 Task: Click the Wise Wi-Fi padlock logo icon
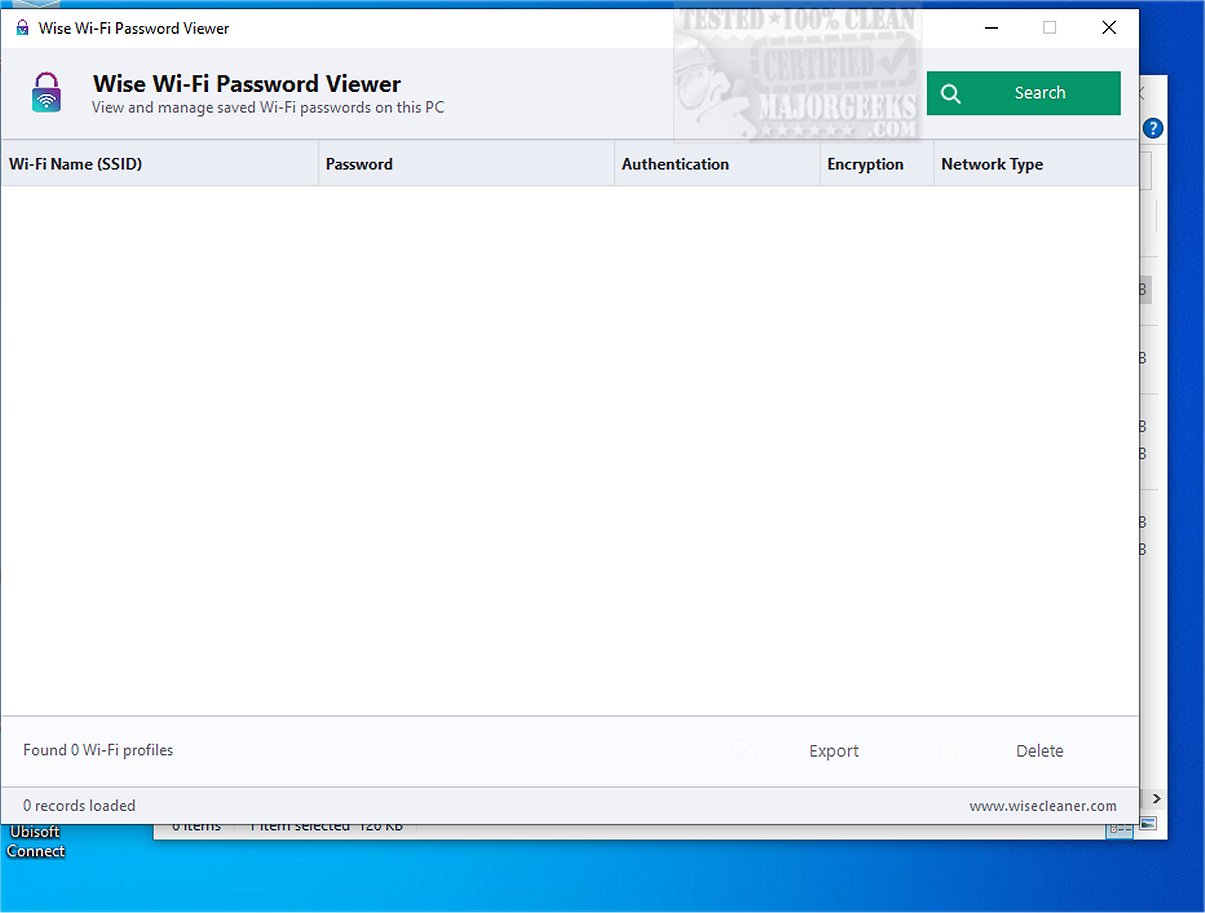[46, 93]
